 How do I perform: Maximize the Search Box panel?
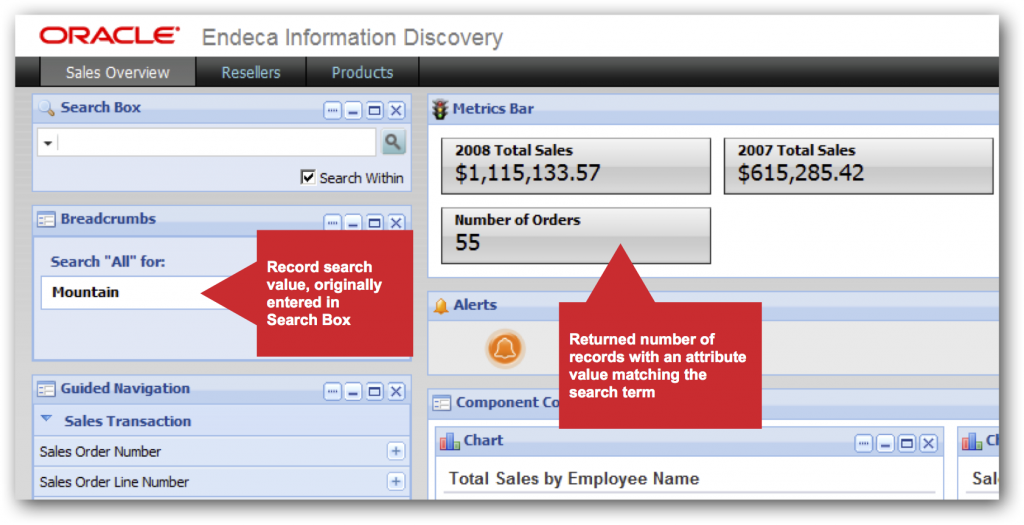(x=374, y=110)
